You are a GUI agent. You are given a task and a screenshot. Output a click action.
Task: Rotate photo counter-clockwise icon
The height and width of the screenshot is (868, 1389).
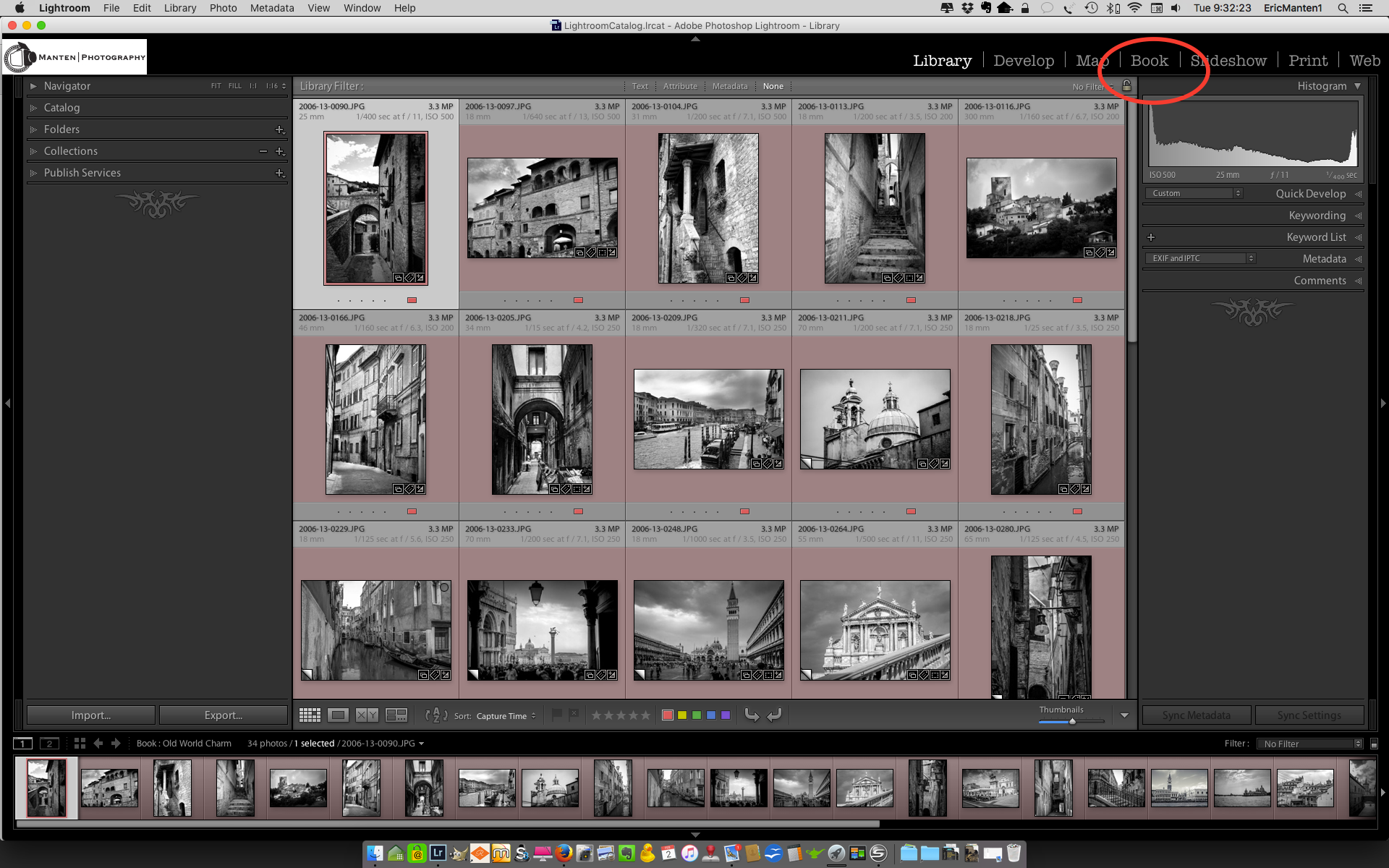752,715
